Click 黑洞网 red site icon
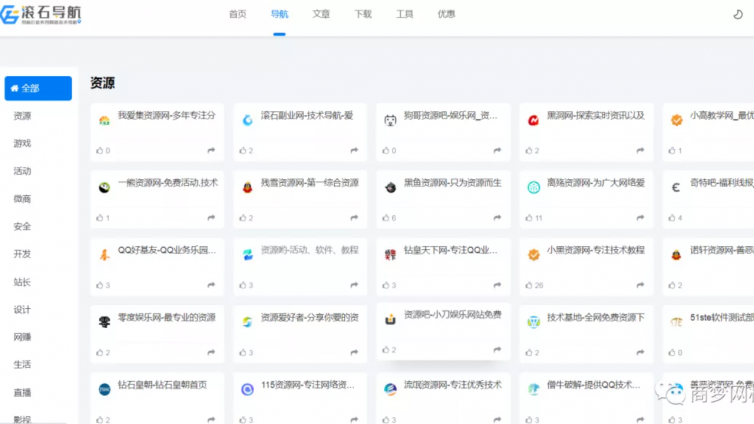This screenshot has height=424, width=754. coord(533,120)
